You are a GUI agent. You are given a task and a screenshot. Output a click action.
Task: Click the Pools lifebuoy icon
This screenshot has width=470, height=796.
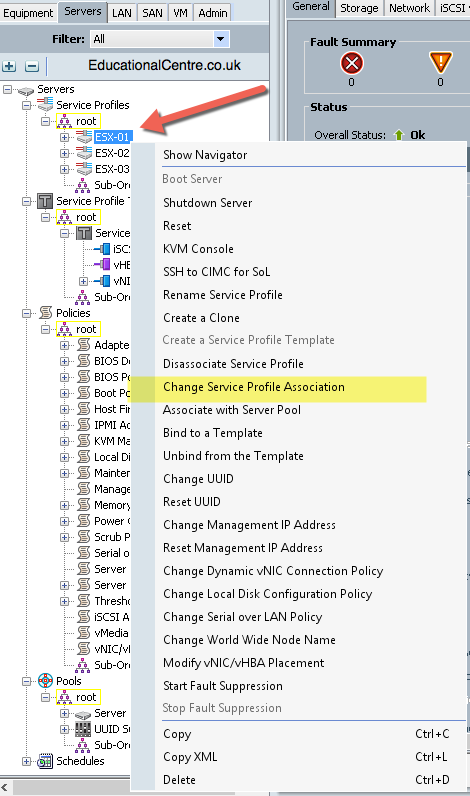click(x=45, y=681)
